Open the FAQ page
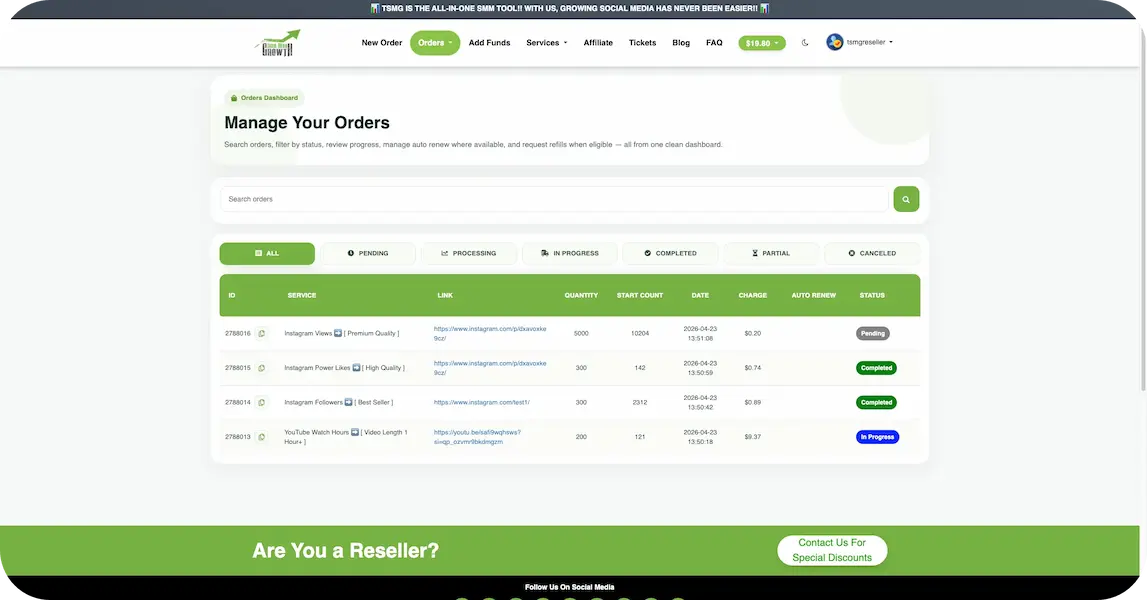The height and width of the screenshot is (600, 1147). (x=714, y=42)
